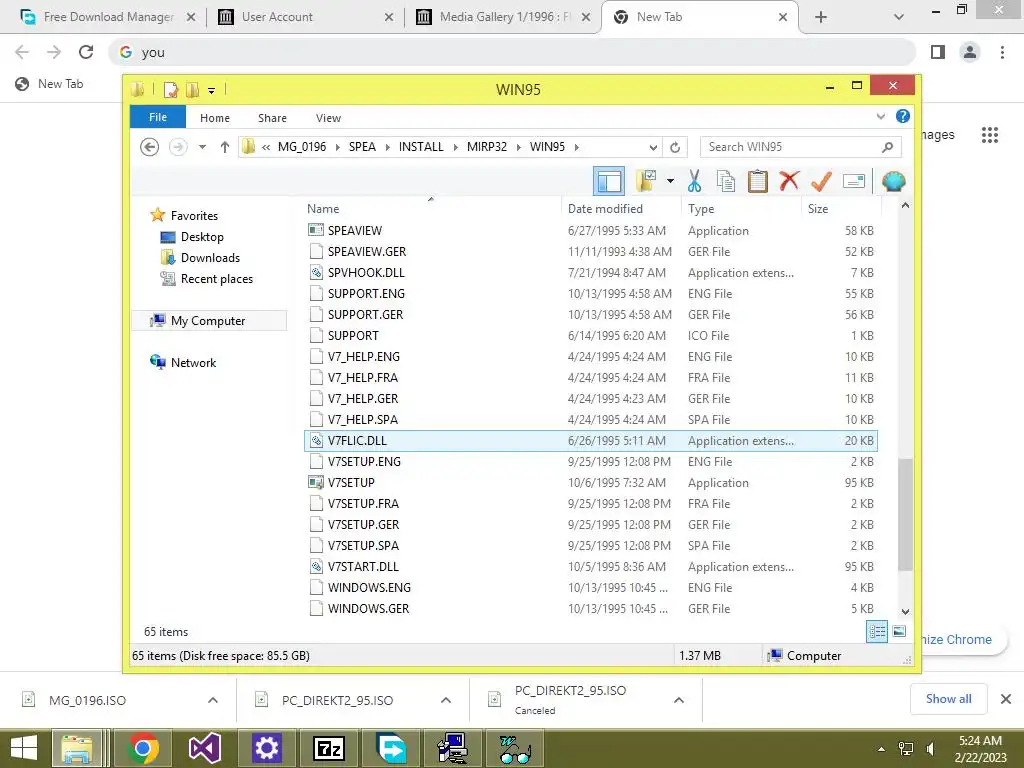
Task: Open Visual Studio from the taskbar
Action: pos(204,748)
